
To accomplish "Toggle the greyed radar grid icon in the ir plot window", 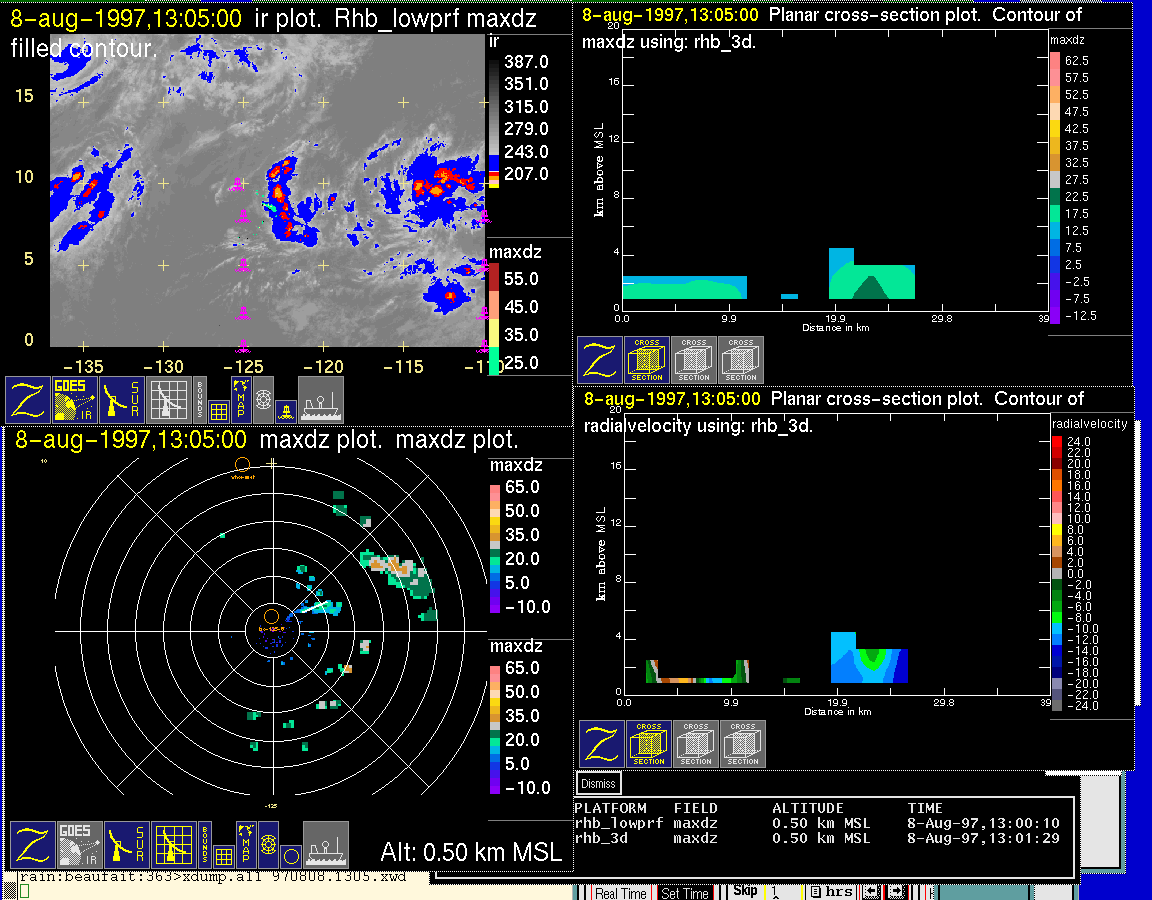I will pyautogui.click(x=168, y=399).
